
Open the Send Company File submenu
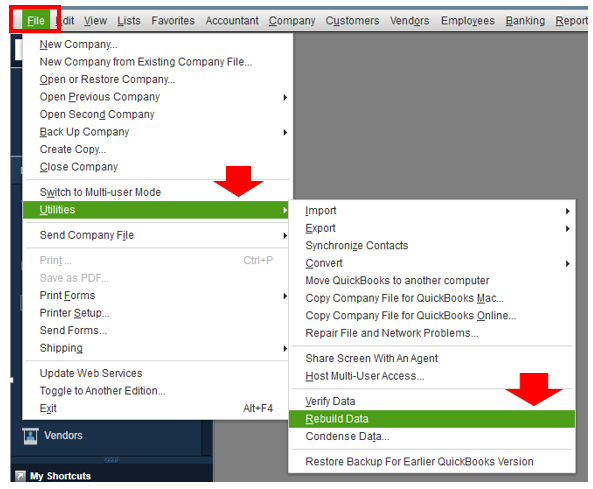pyautogui.click(x=157, y=235)
